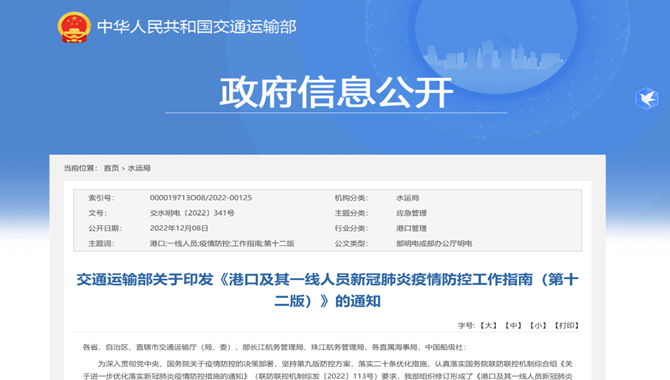Viewport: 670px width, 380px height.
Task: Click the national emblem logo icon
Action: tap(74, 27)
